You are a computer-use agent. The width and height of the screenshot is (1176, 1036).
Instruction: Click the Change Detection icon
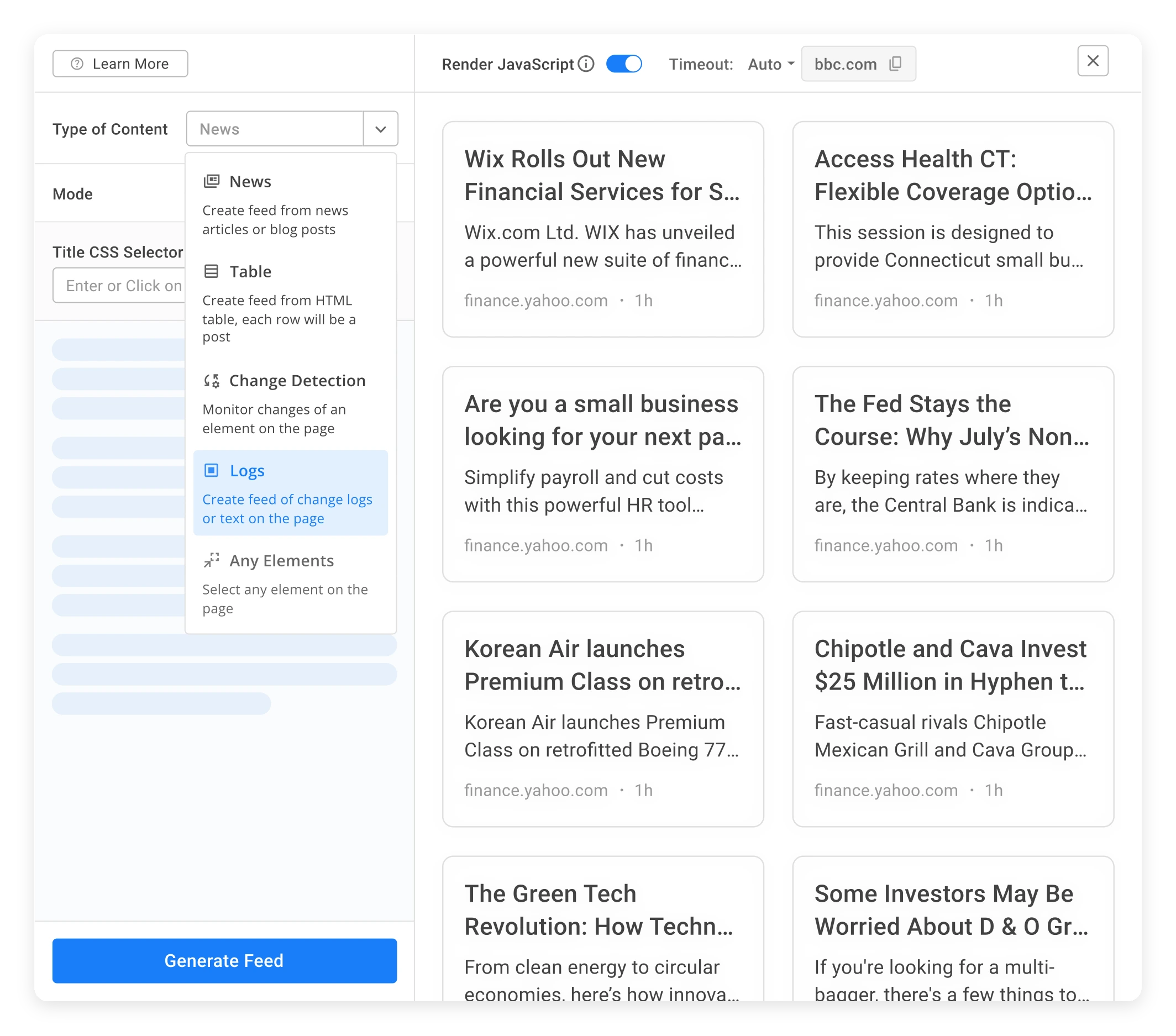(x=211, y=380)
